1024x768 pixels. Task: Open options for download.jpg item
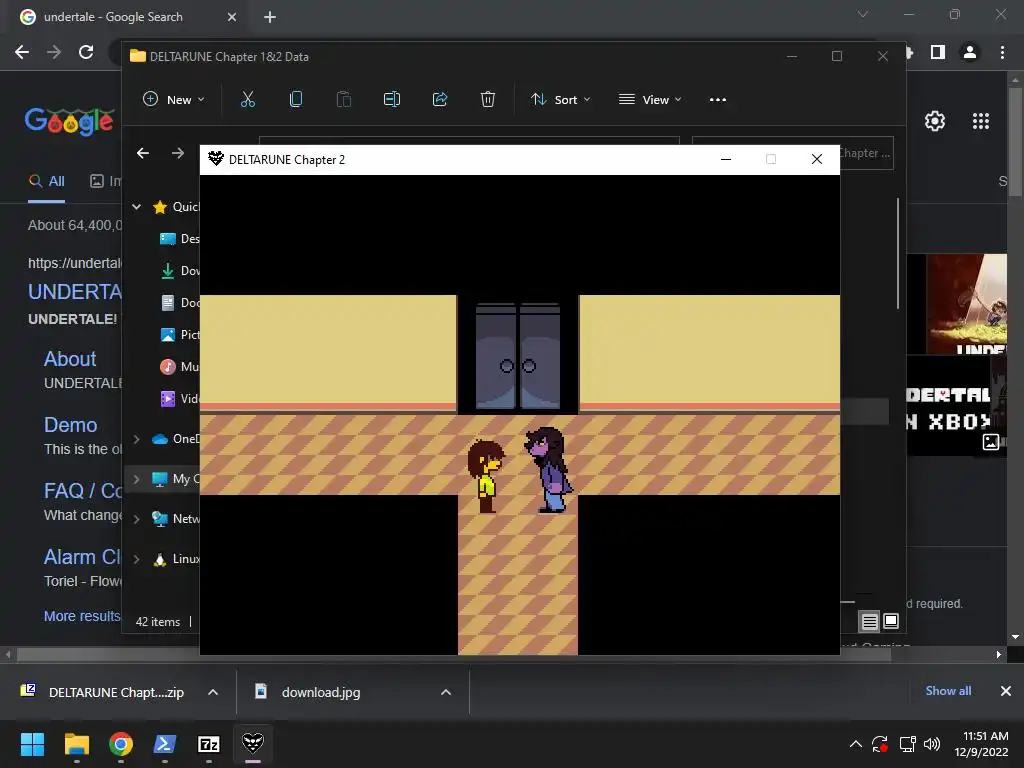point(446,692)
